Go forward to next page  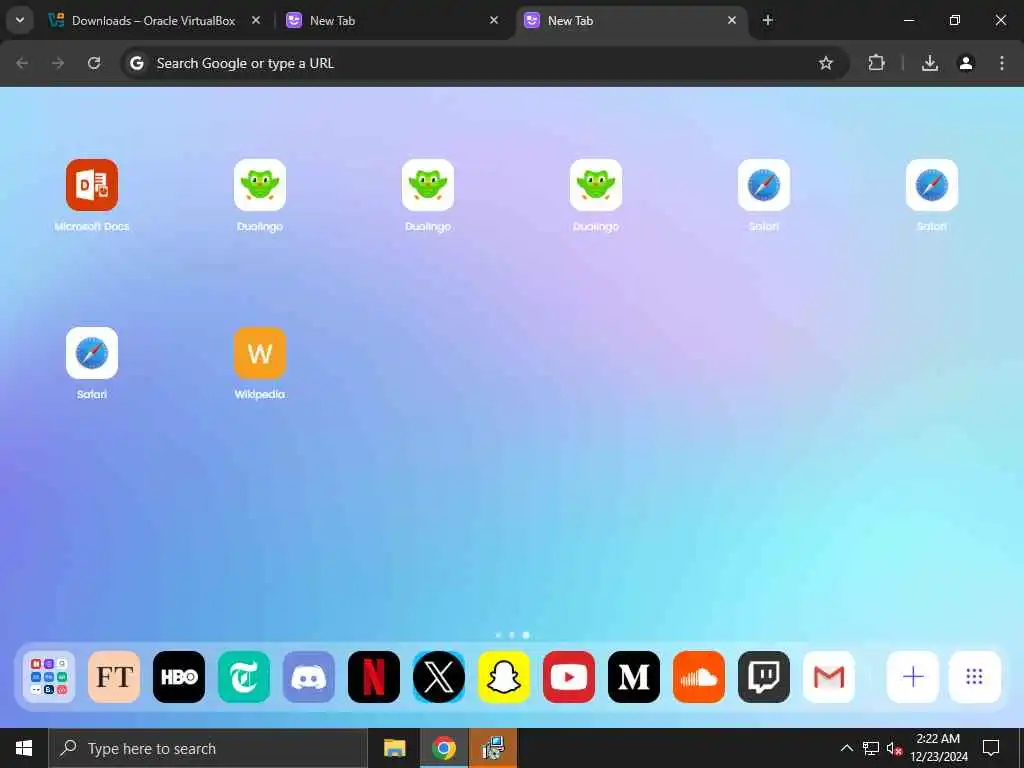[x=58, y=63]
